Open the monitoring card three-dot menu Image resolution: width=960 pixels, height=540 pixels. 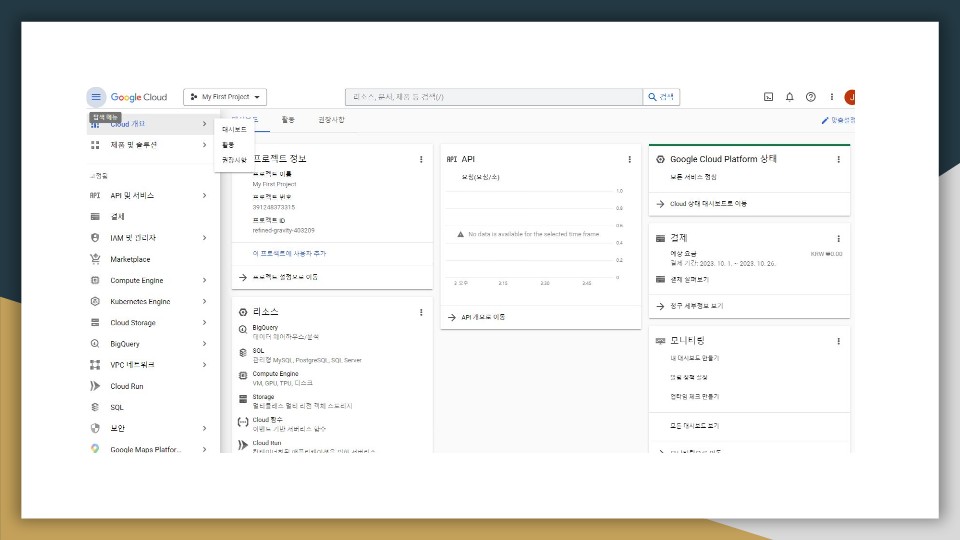tap(838, 341)
